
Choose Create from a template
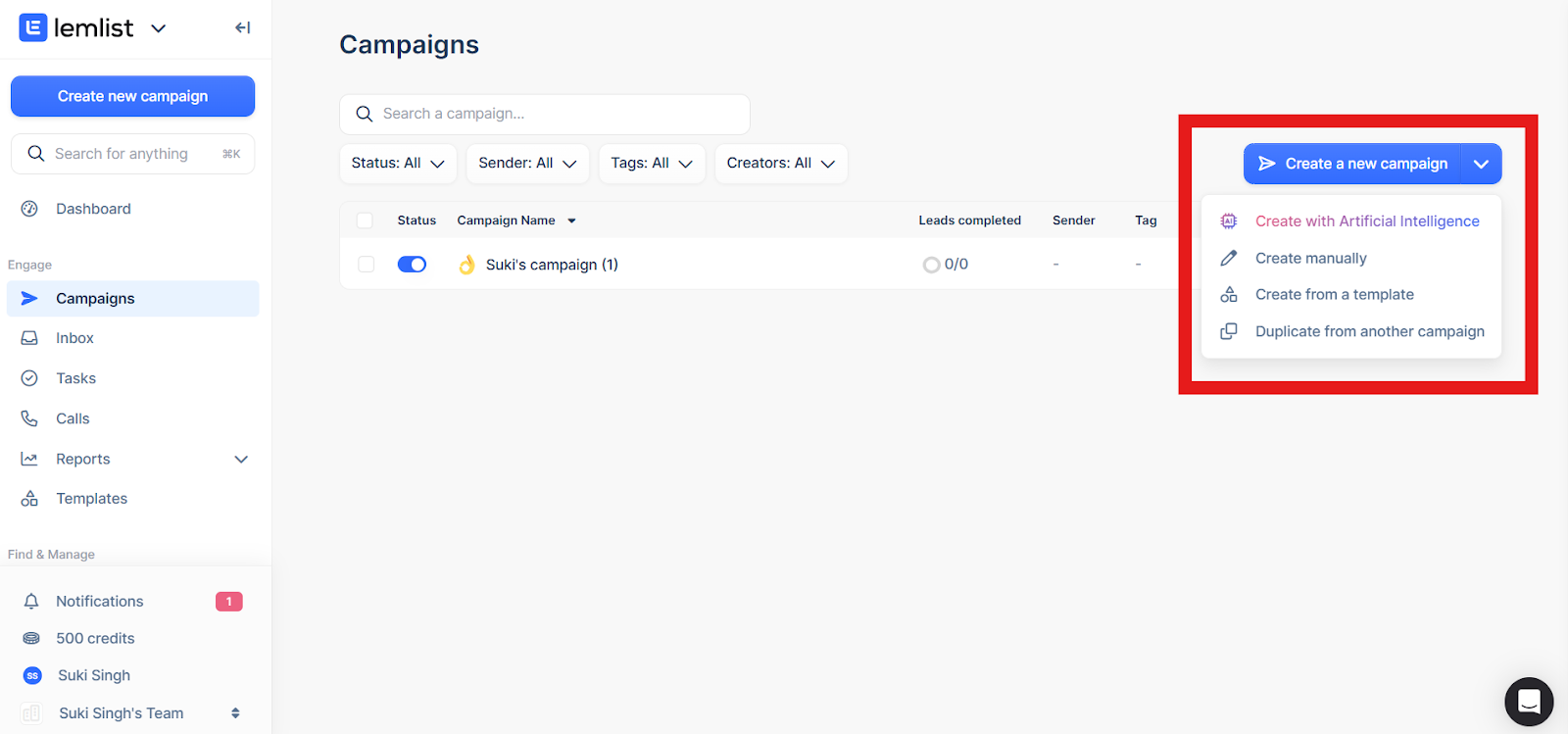tap(1334, 295)
